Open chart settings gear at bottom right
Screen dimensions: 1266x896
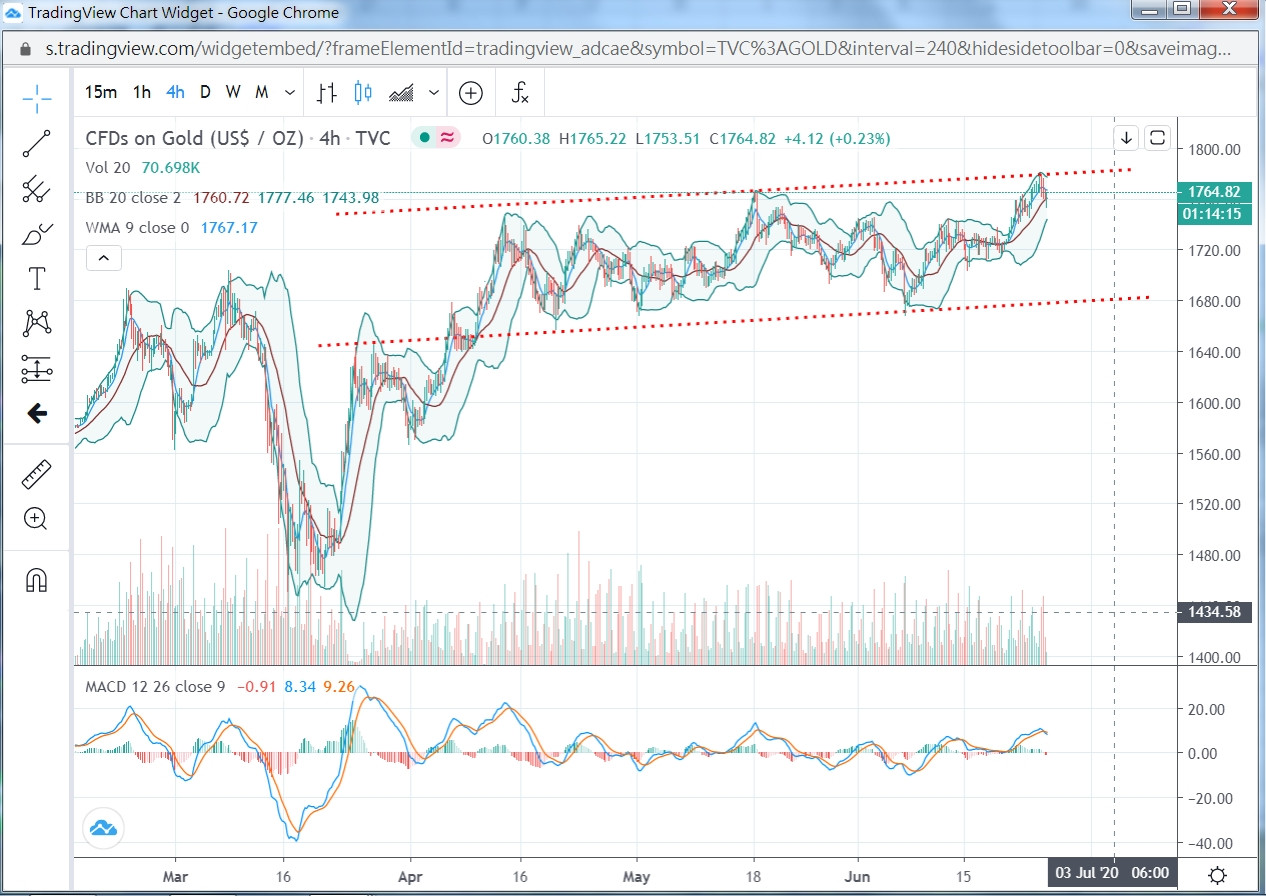(1217, 875)
